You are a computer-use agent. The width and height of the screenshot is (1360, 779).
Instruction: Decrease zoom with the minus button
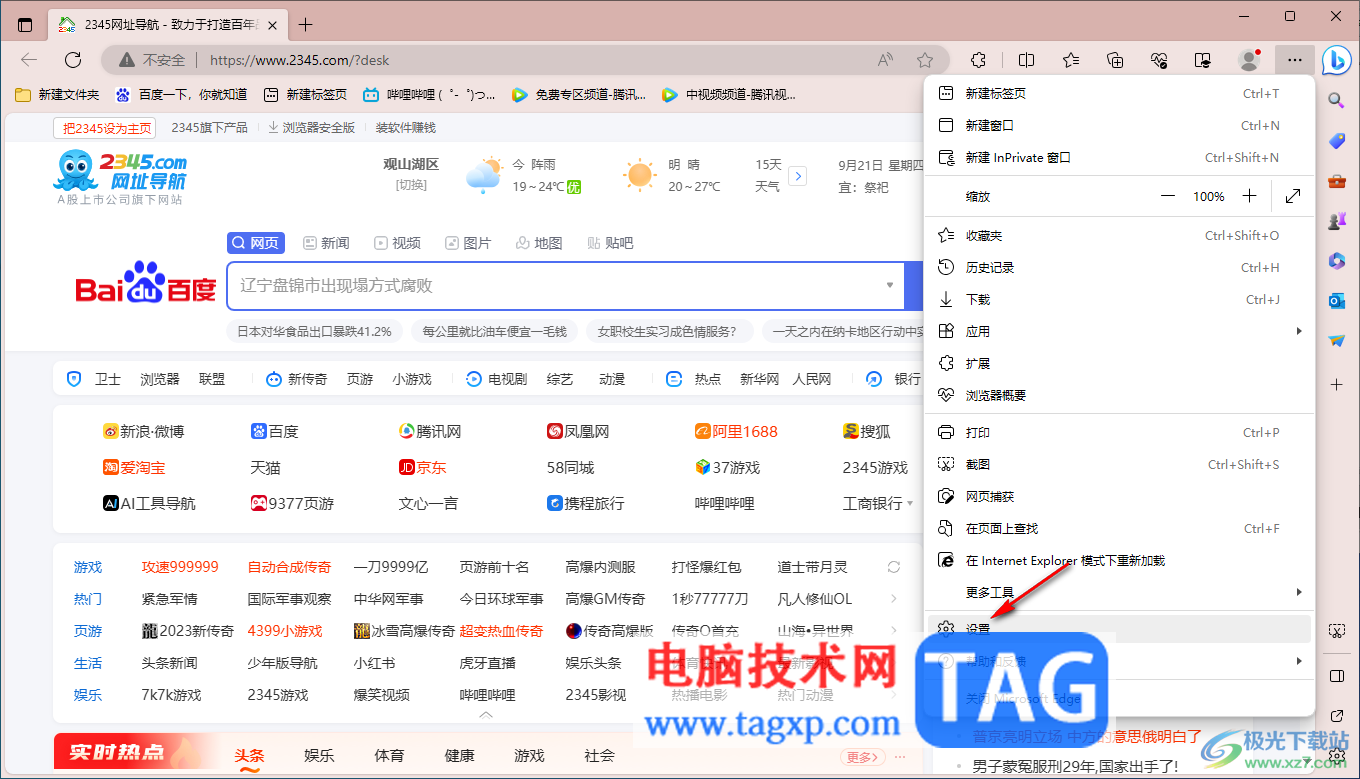[1168, 197]
